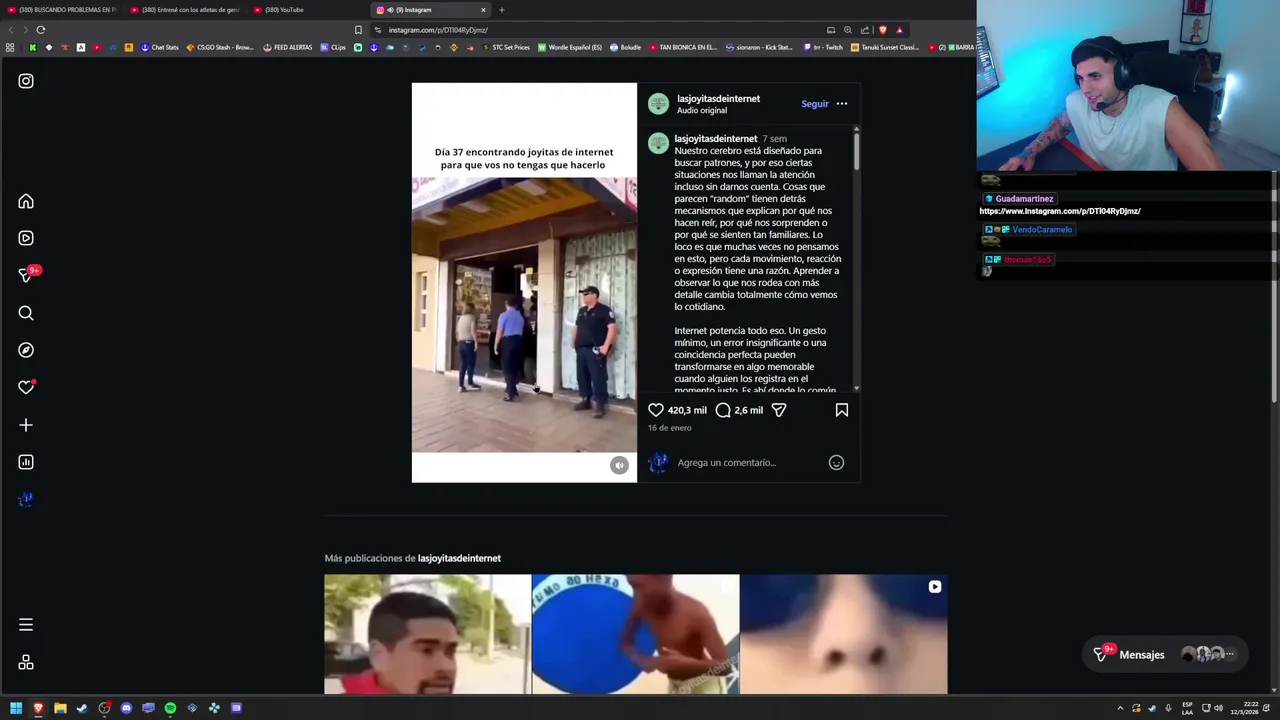Show hidden system tray icons chevron
Screen dimensions: 1280x720
[1120, 708]
